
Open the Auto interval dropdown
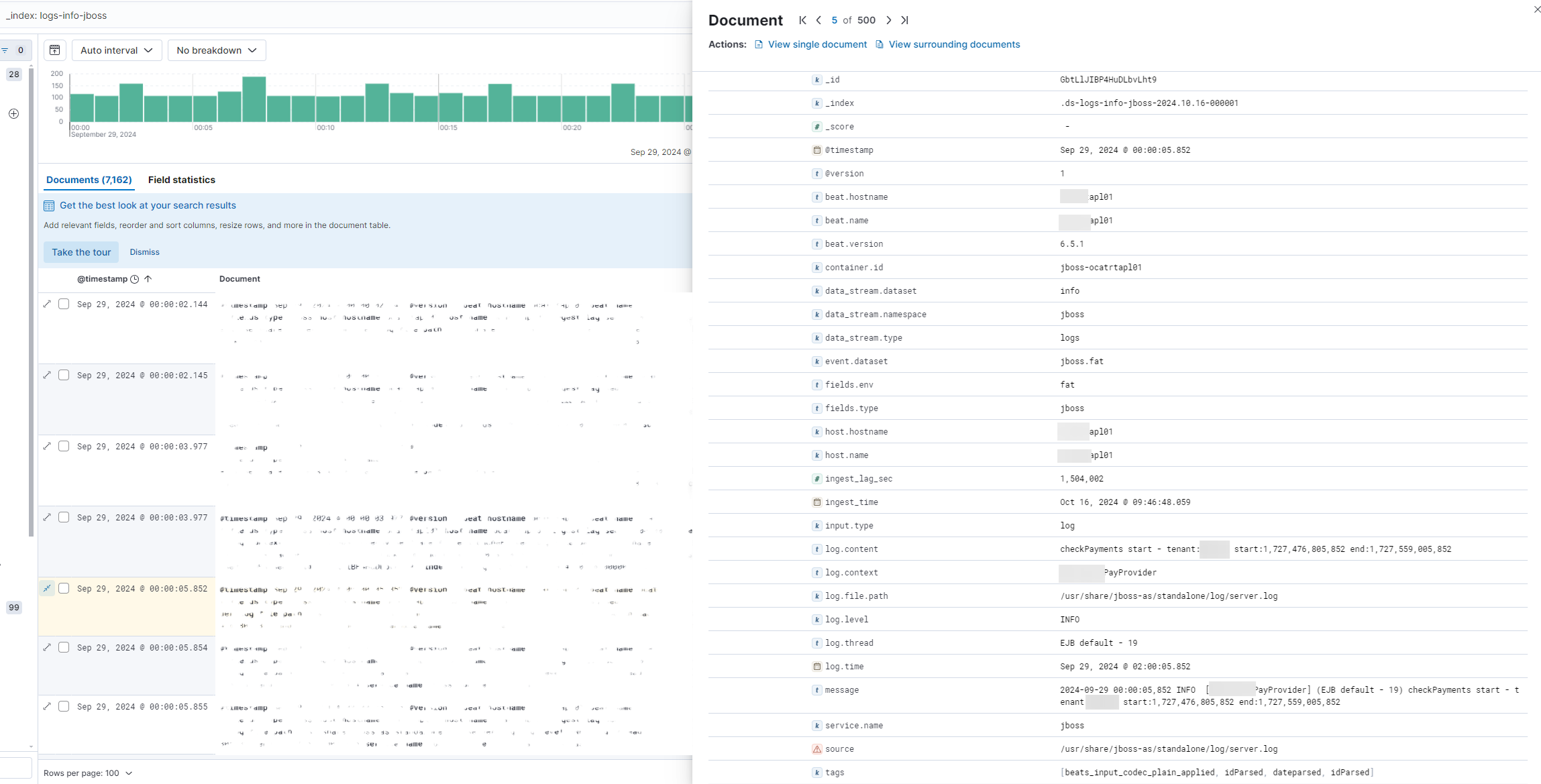116,50
